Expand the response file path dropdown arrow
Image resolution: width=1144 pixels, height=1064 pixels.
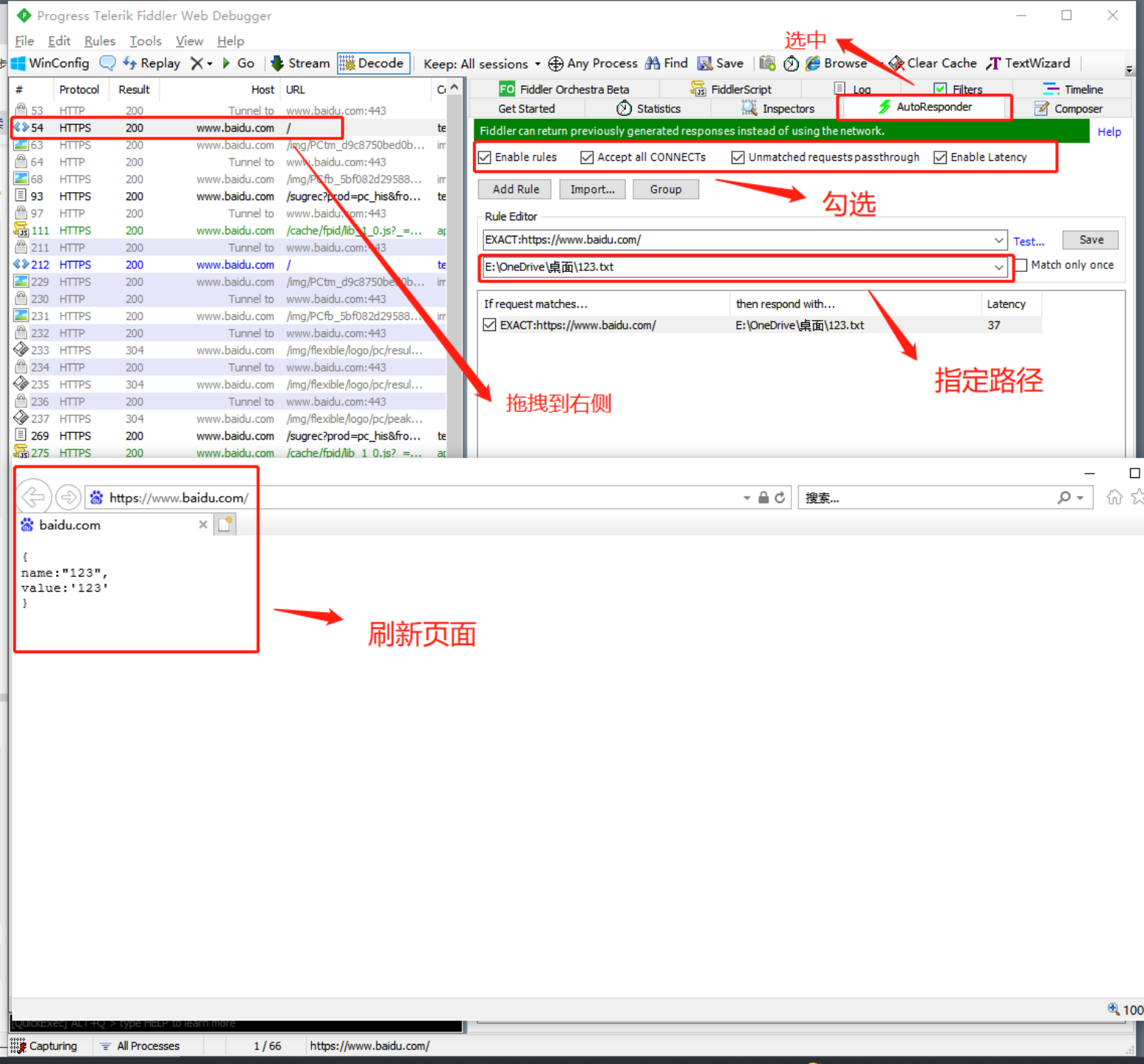point(998,267)
